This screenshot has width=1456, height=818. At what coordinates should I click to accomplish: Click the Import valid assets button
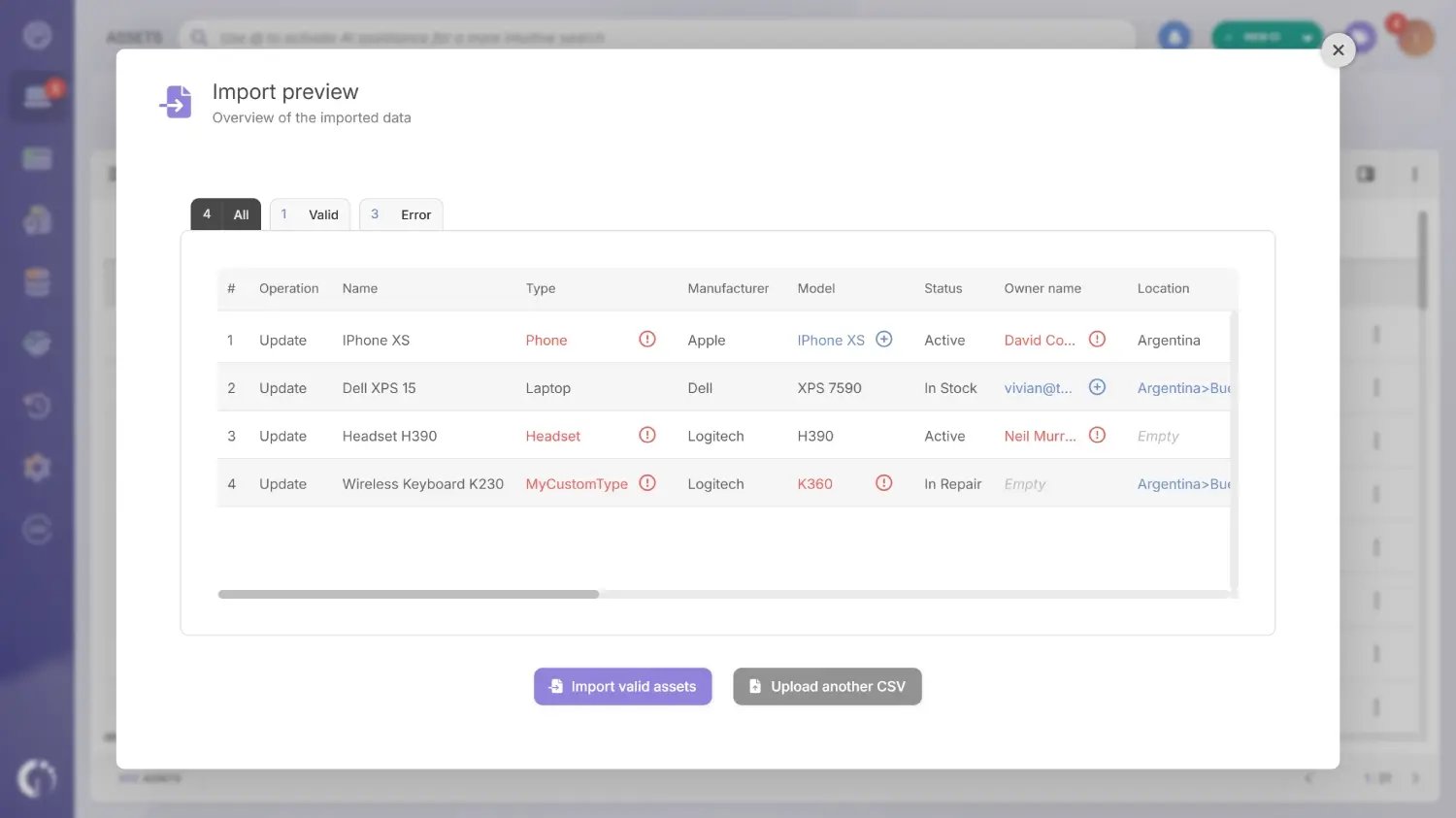point(622,686)
